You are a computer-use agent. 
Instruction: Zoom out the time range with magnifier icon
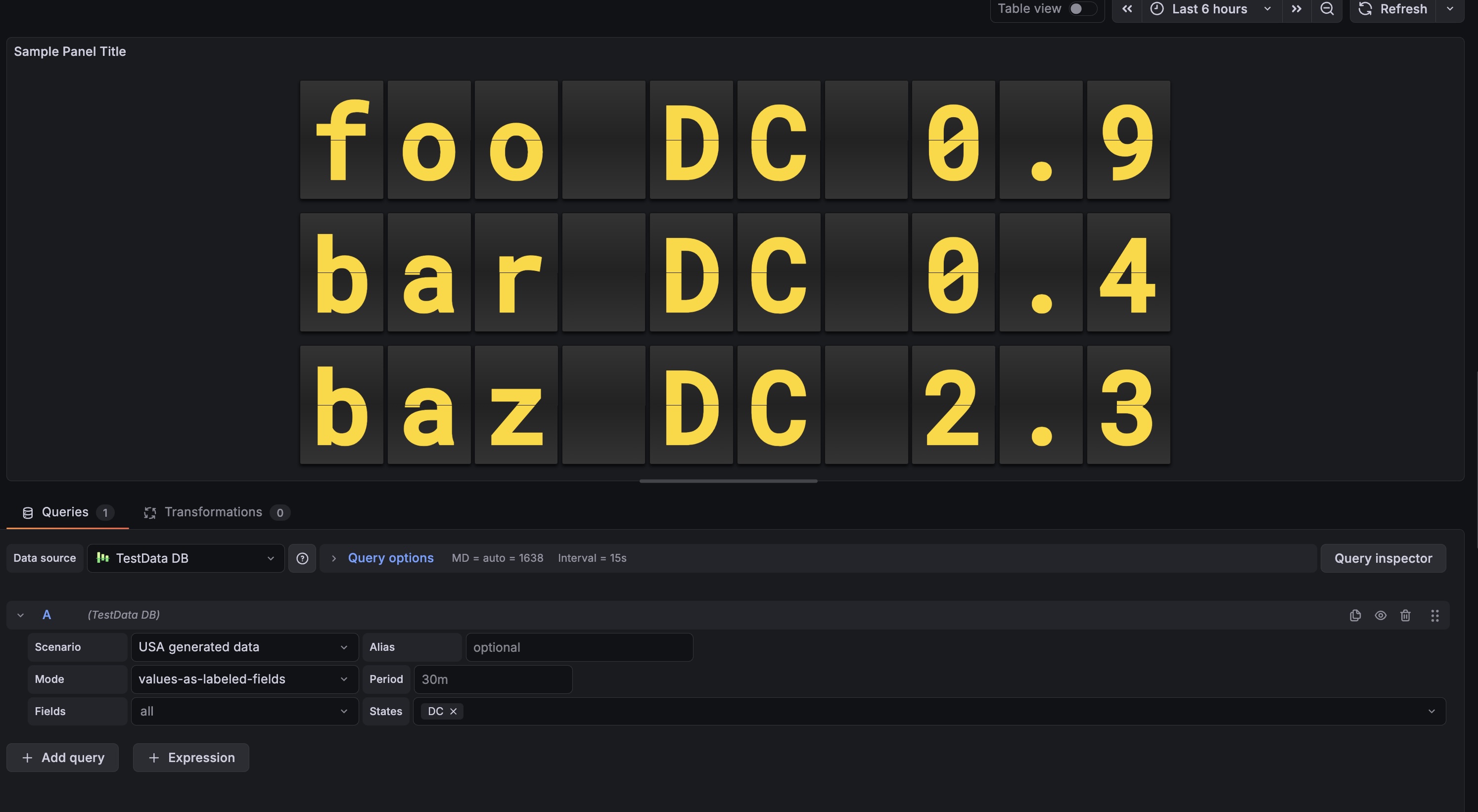[1327, 9]
